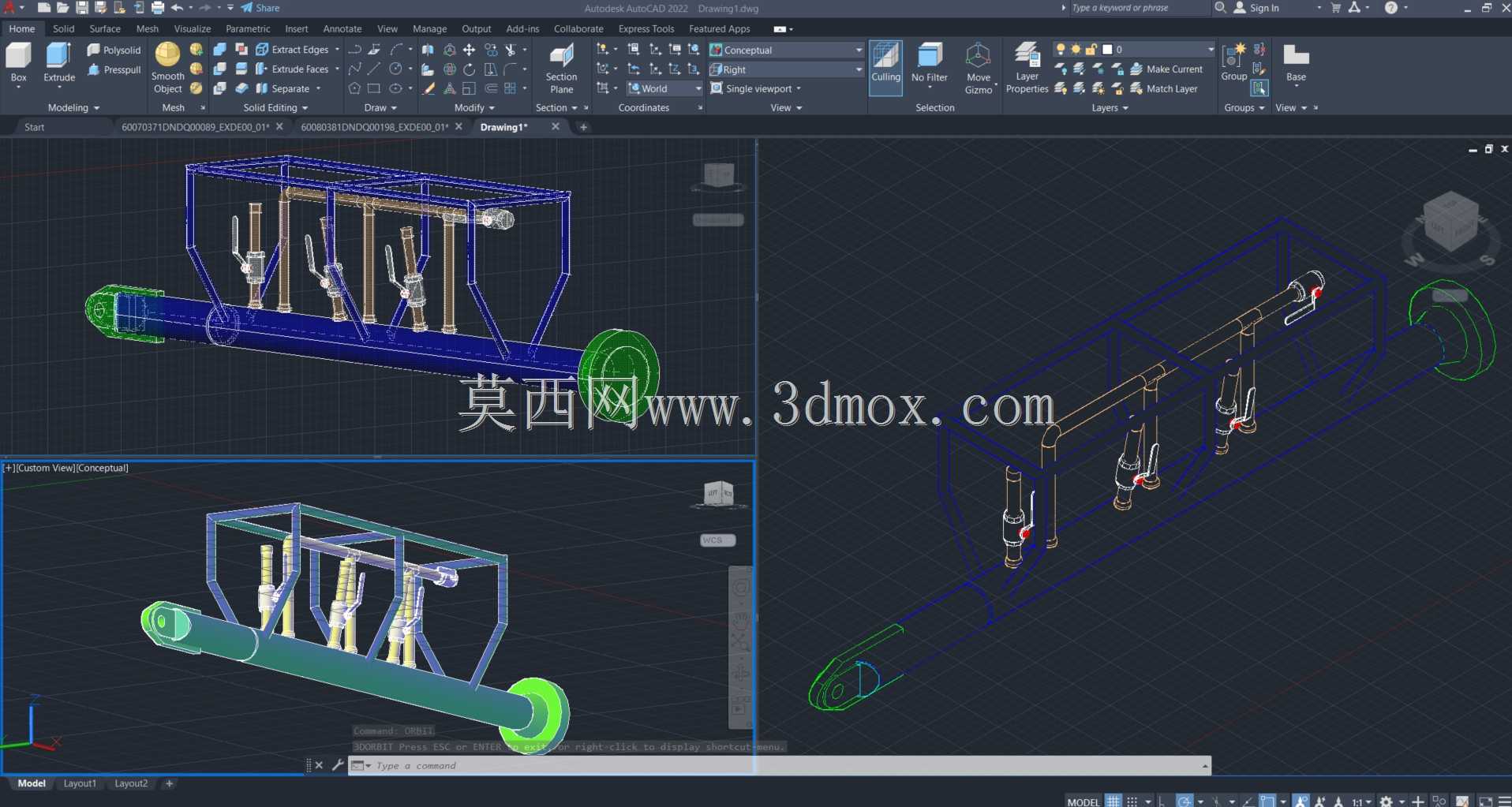
Task: Click the Share button in title bar
Action: coord(260,8)
